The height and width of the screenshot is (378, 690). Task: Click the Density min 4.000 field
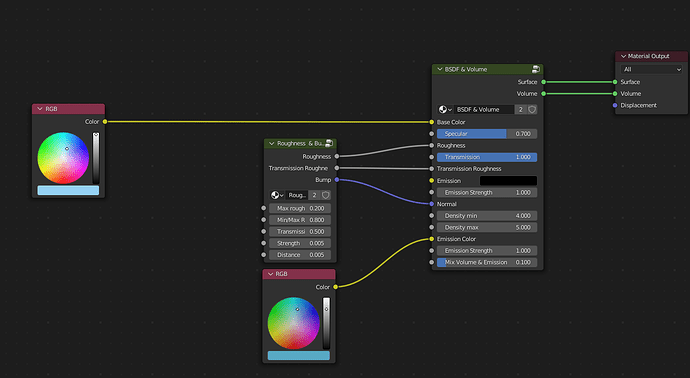click(x=487, y=216)
